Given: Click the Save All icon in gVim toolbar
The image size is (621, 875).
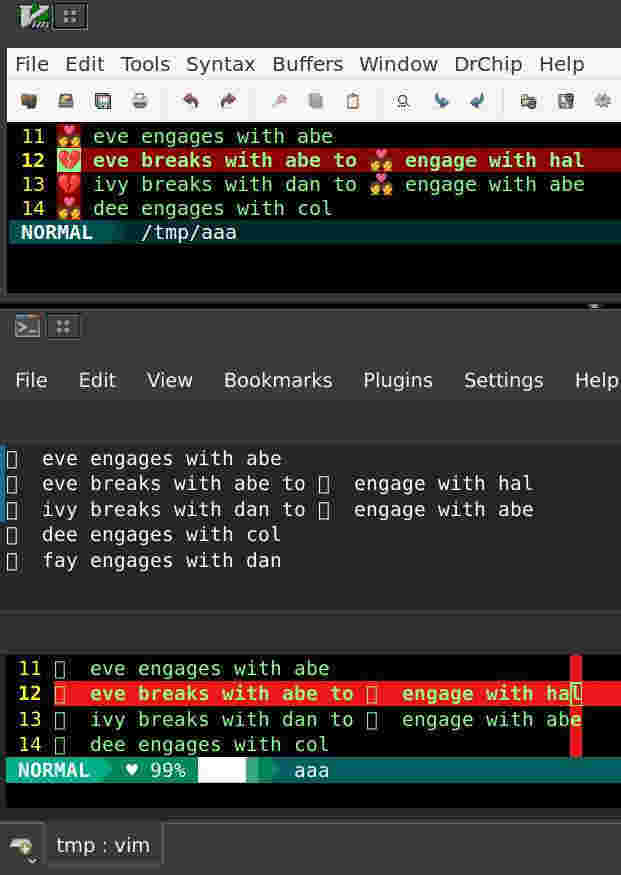Looking at the screenshot, I should click(x=103, y=101).
